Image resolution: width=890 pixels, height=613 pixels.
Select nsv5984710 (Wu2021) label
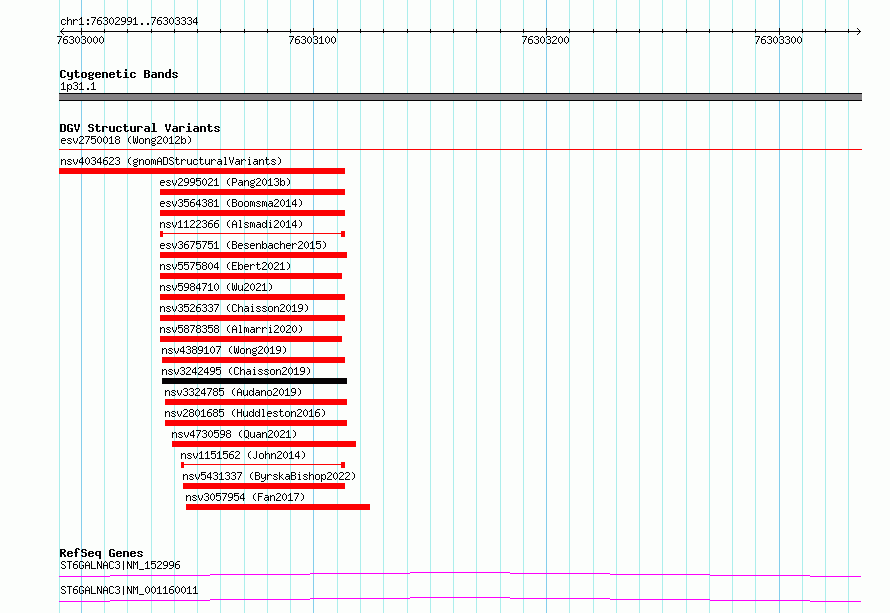click(216, 287)
